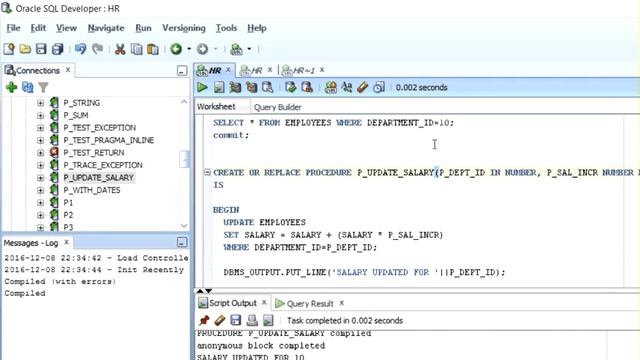Viewport: 640px width, 360px height.
Task: Open the Help menu
Action: click(257, 28)
